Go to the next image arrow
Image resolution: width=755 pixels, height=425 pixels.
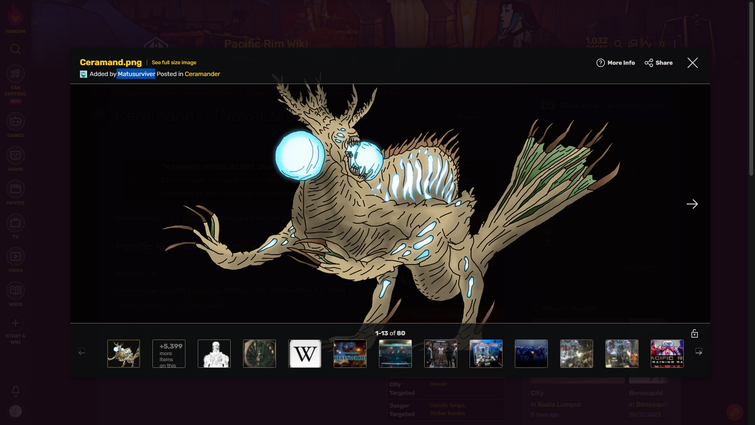[x=692, y=204]
